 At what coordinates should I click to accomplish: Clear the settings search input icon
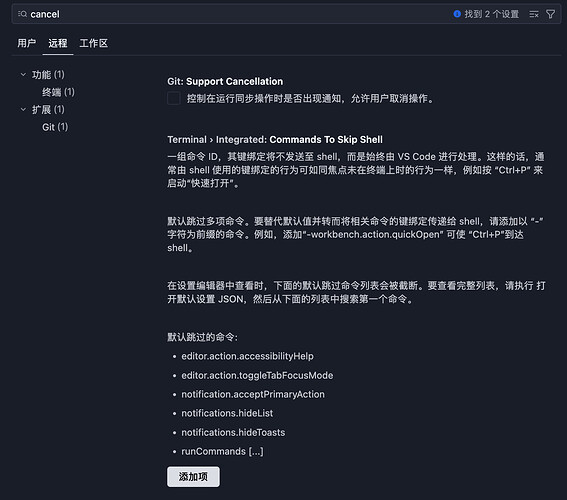click(534, 14)
